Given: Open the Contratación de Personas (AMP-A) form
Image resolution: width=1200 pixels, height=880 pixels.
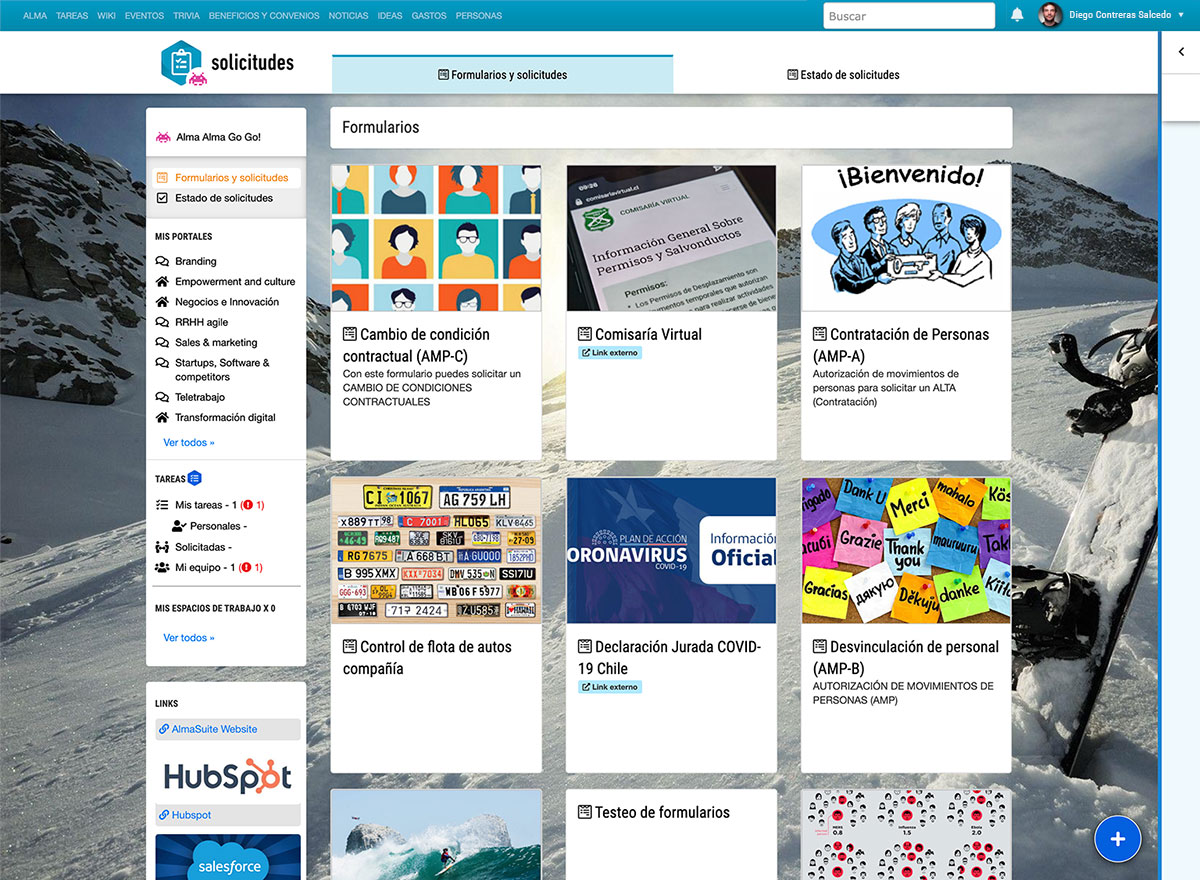Looking at the screenshot, I should pyautogui.click(x=901, y=345).
